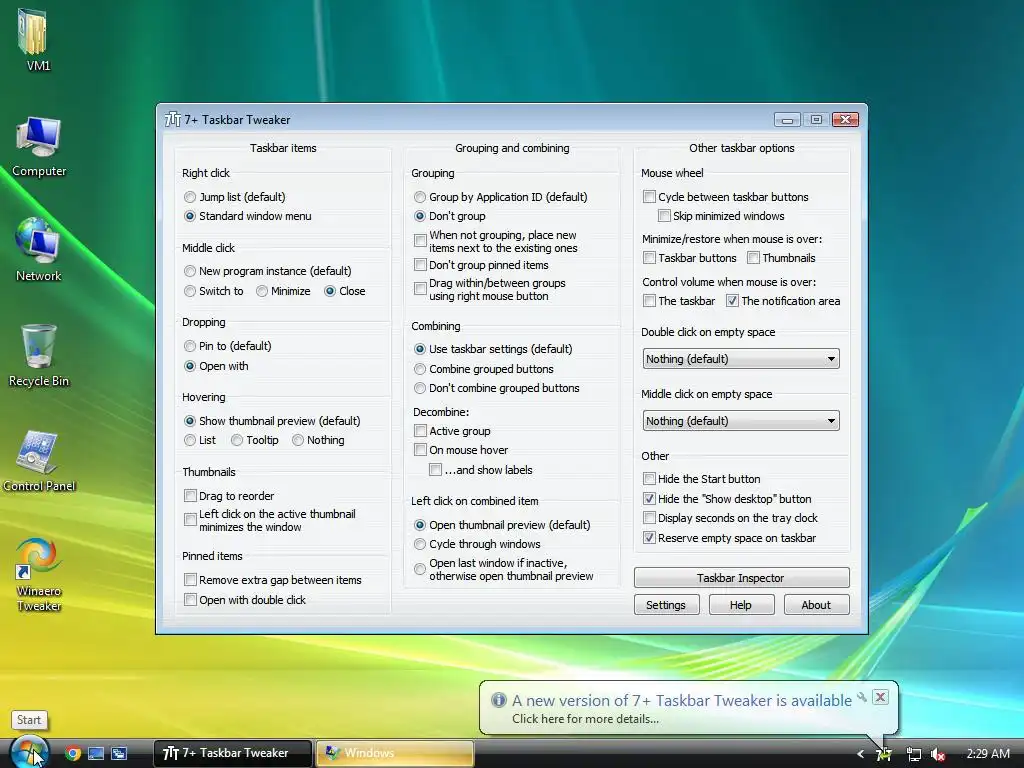
Task: Click the About button
Action: click(x=816, y=605)
